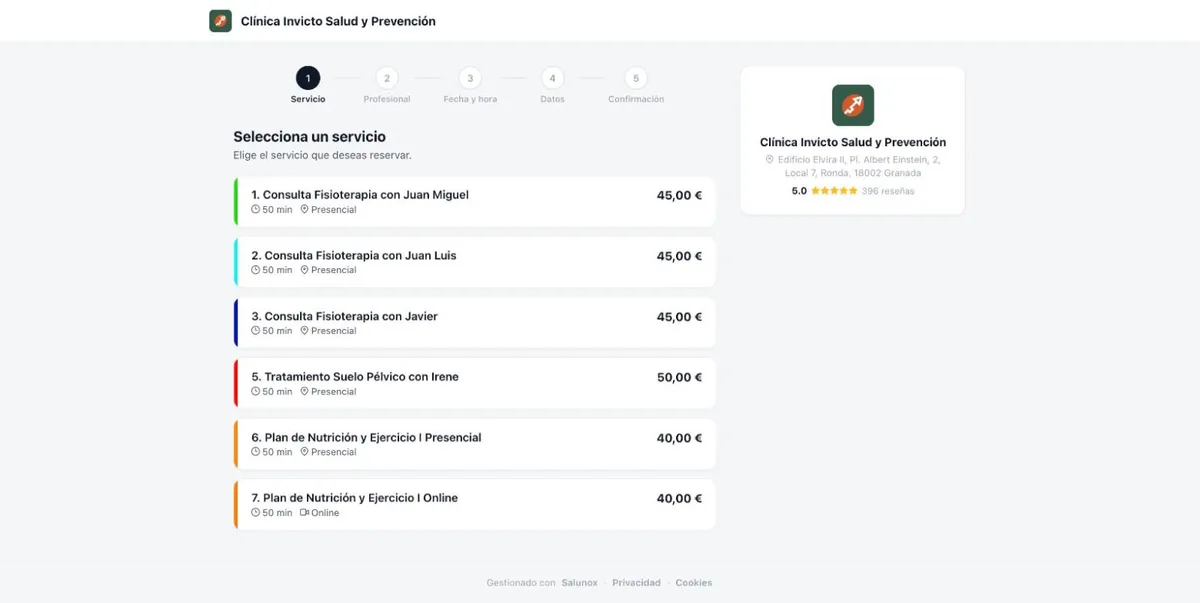The height and width of the screenshot is (603, 1200).
Task: Click the 45,00 € price for Juan Miguel
Action: (x=680, y=195)
